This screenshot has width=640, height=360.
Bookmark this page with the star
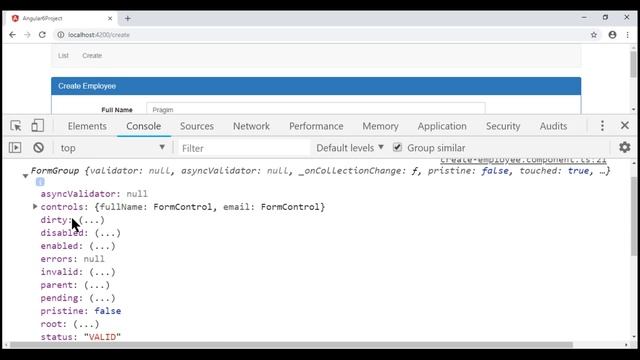point(593,35)
